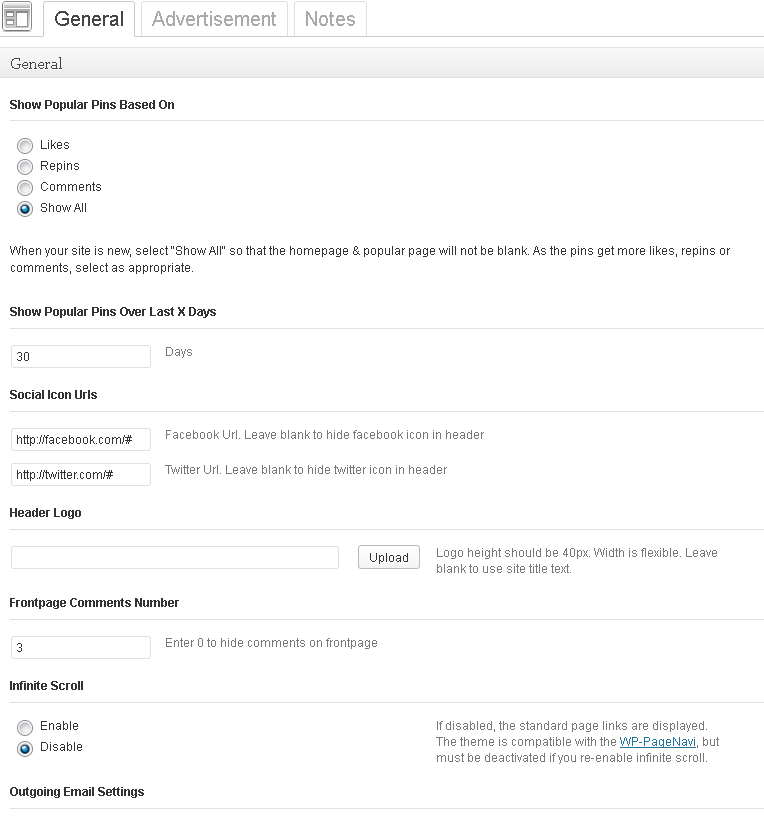This screenshot has width=764, height=817.
Task: Select the Likes radio option
Action: point(24,145)
